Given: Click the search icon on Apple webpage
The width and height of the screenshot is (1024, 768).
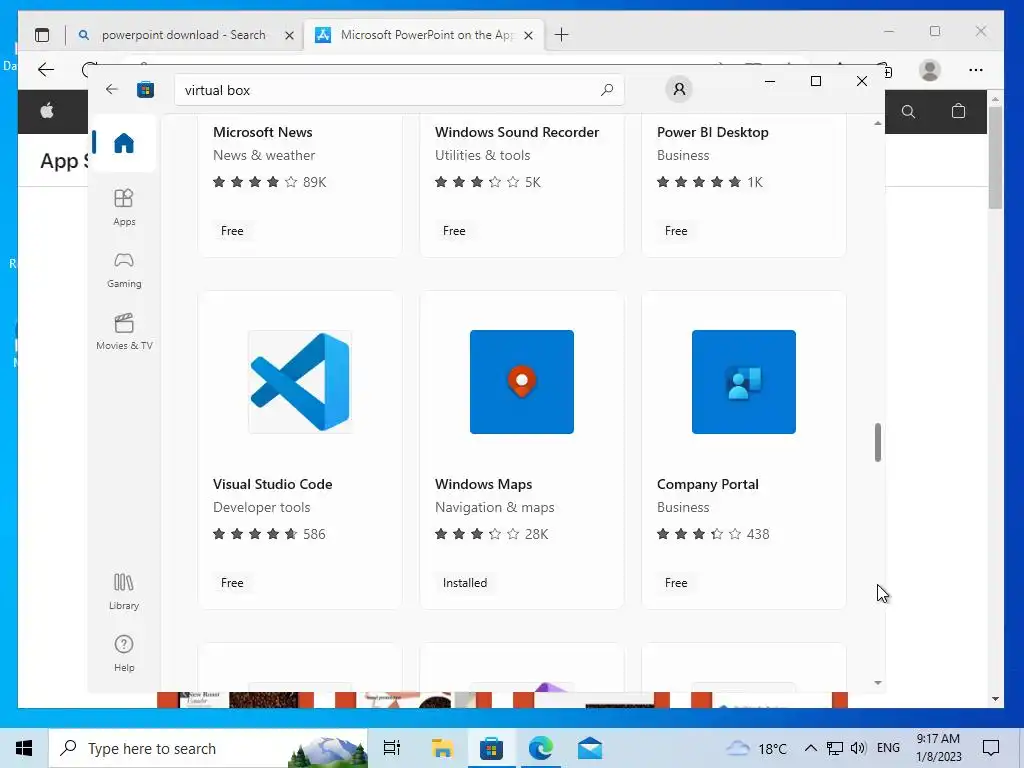Looking at the screenshot, I should point(908,112).
